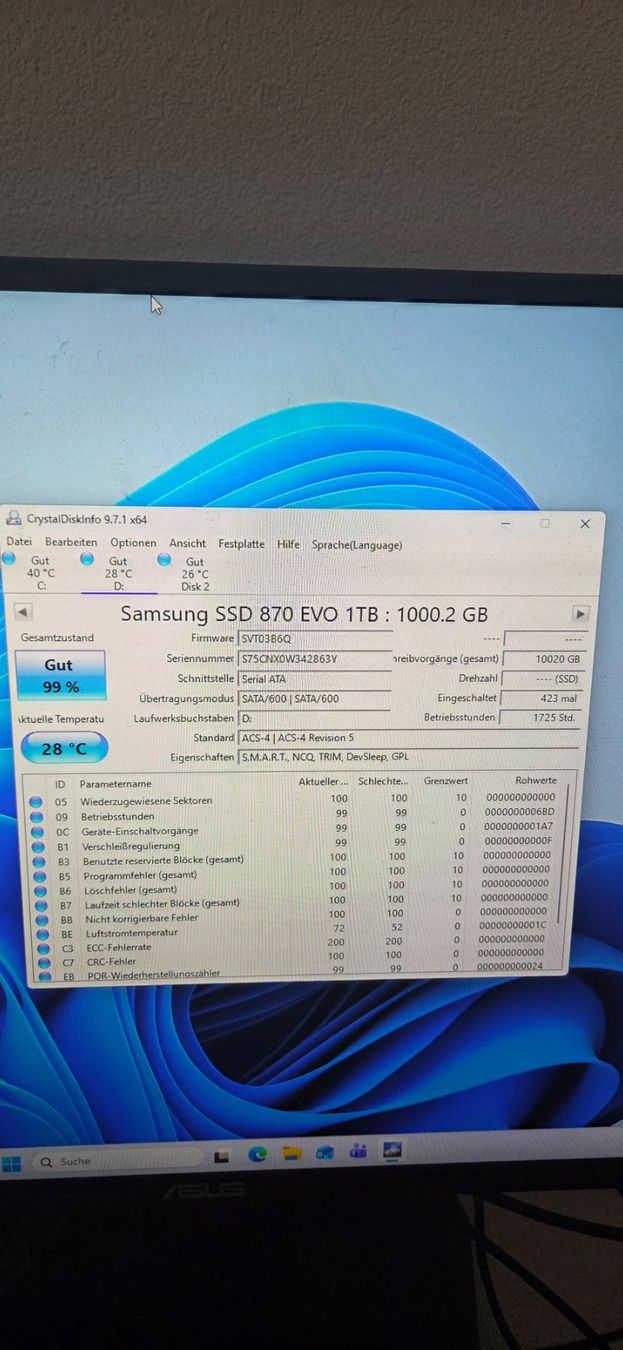Click the Übertragungsmodus SATA/600 field
The width and height of the screenshot is (623, 1350).
coord(314,699)
